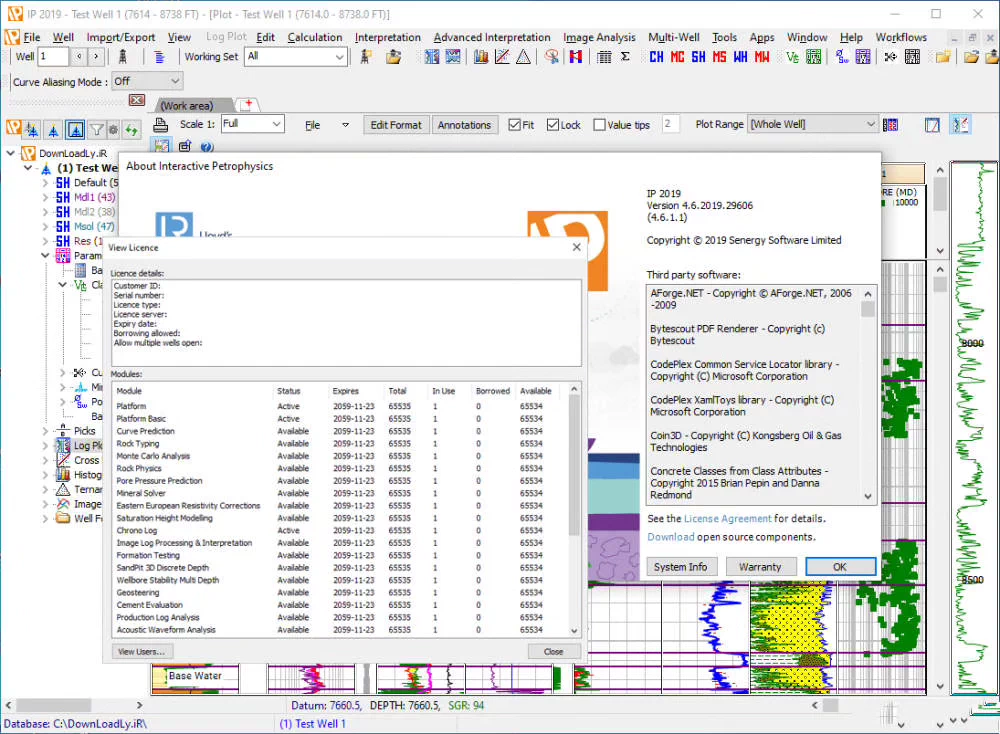Image resolution: width=1000 pixels, height=734 pixels.
Task: Collapse the DownLoadLy.iR database tree node
Action: (x=11, y=153)
